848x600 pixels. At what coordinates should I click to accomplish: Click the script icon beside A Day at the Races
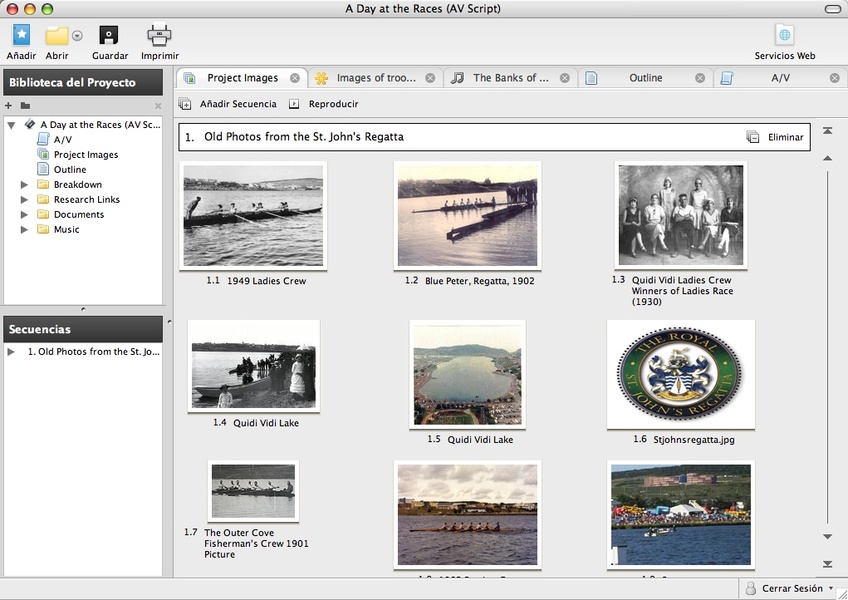coord(30,124)
